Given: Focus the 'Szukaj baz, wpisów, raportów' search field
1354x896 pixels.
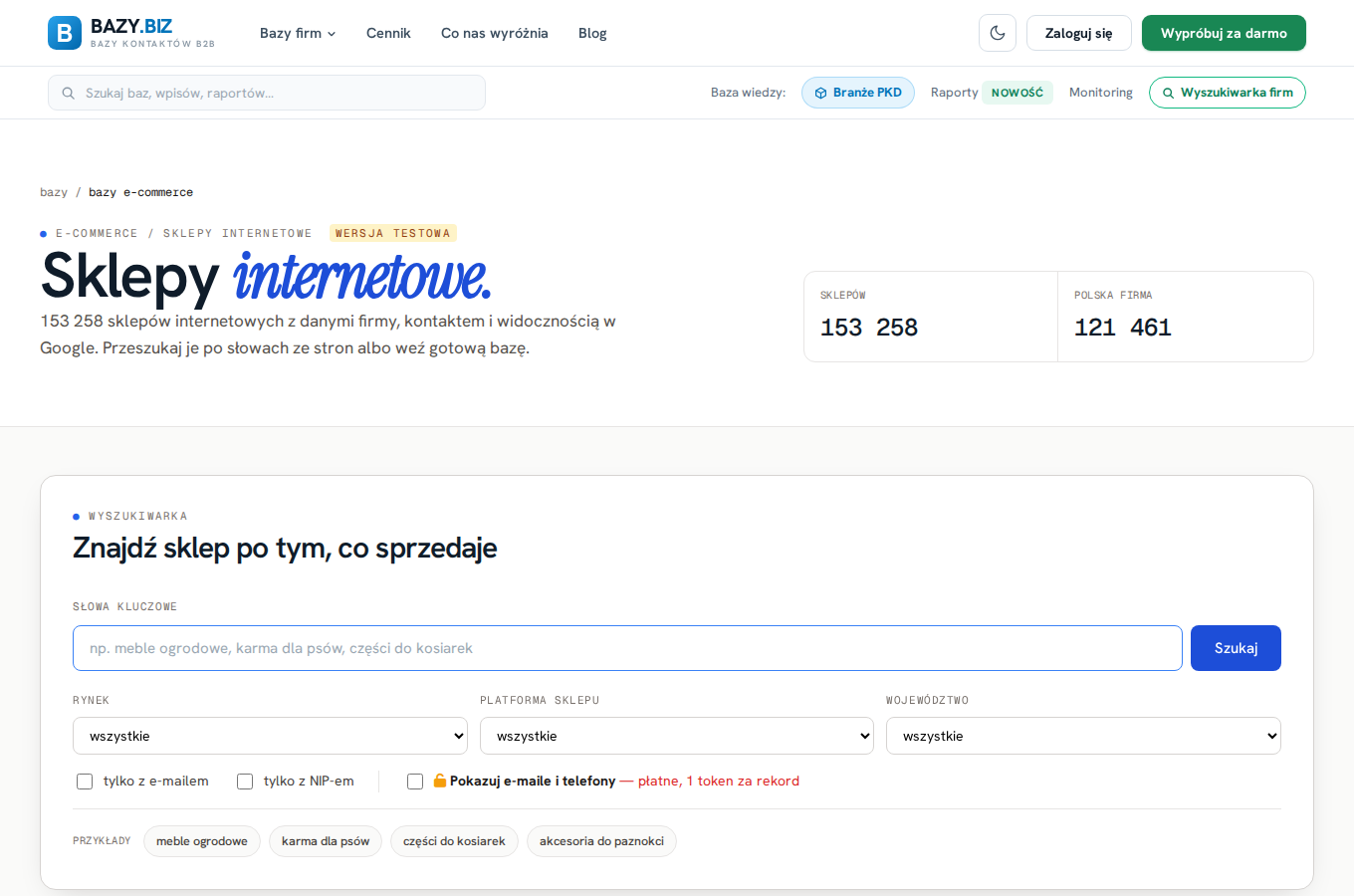Looking at the screenshot, I should pyautogui.click(x=267, y=93).
